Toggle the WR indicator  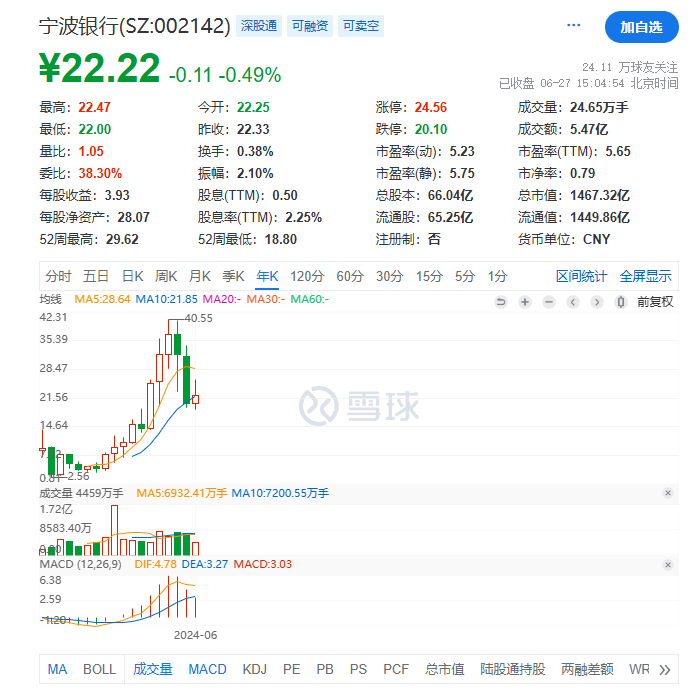(x=639, y=669)
